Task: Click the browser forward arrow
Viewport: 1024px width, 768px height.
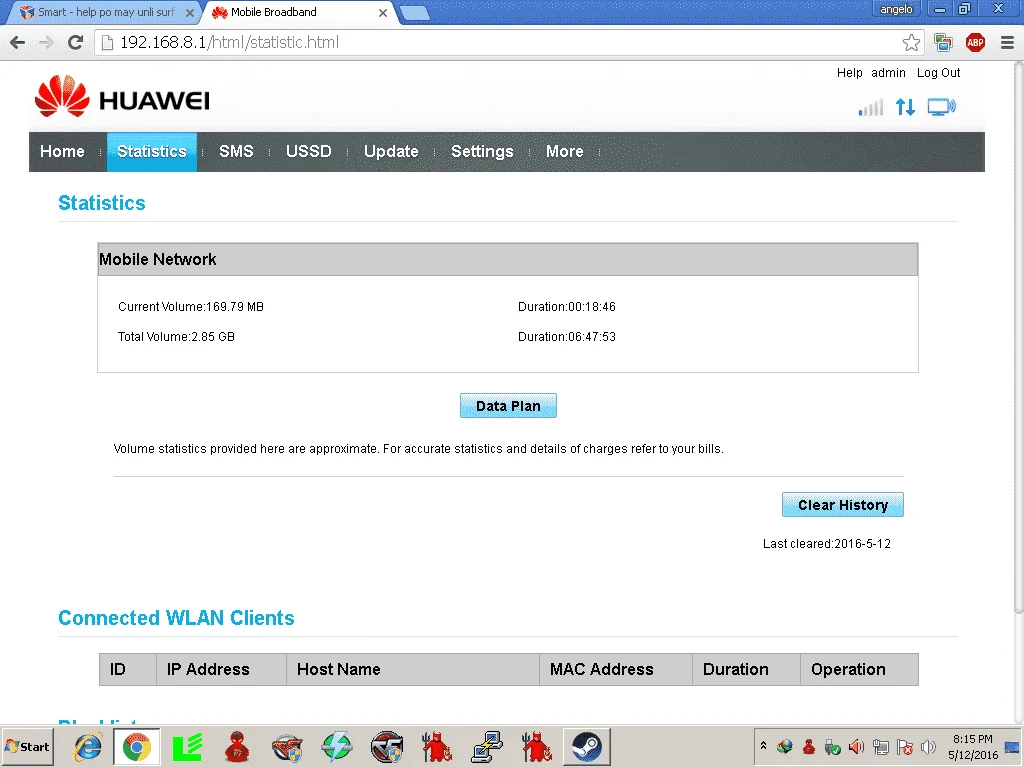Action: tap(46, 42)
